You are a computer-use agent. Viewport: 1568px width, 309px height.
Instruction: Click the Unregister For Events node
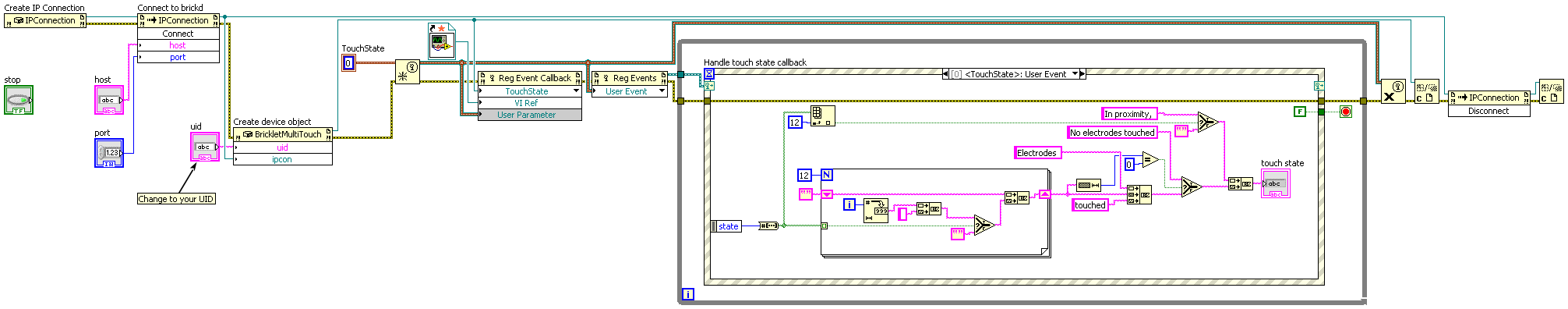click(1393, 92)
